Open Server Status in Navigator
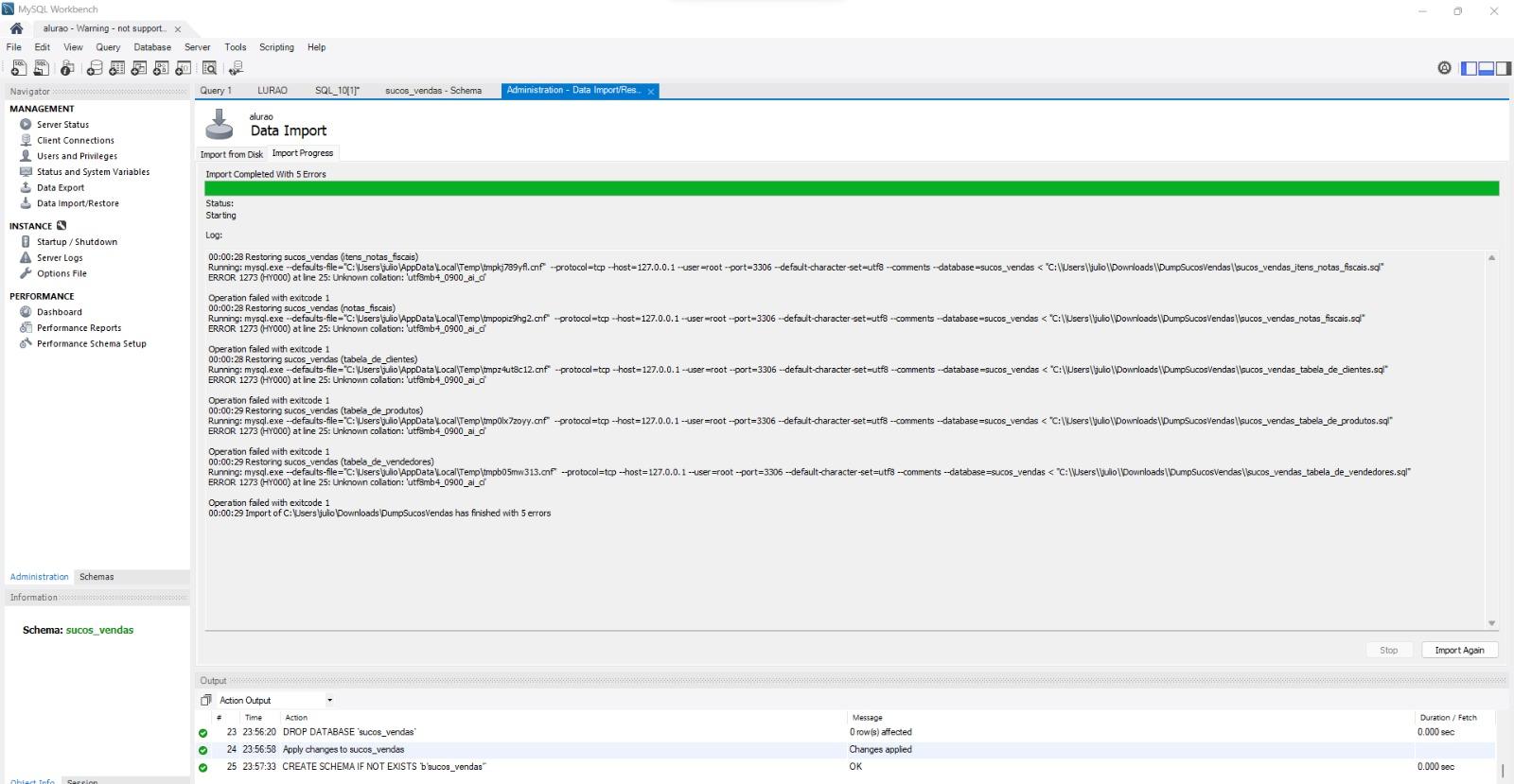Screen dimensions: 1514x784 [62, 125]
